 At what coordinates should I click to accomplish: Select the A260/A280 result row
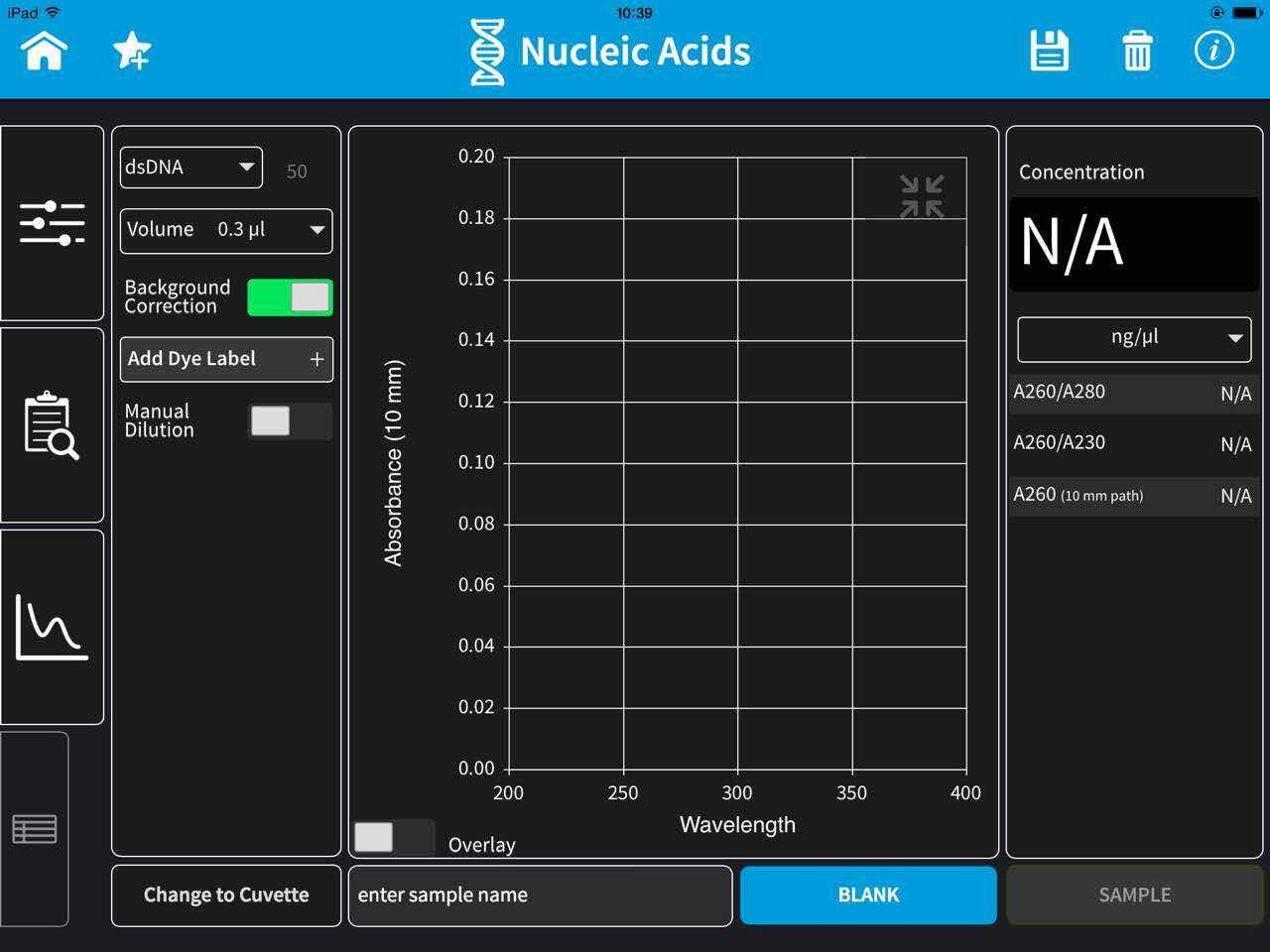pyautogui.click(x=1133, y=393)
